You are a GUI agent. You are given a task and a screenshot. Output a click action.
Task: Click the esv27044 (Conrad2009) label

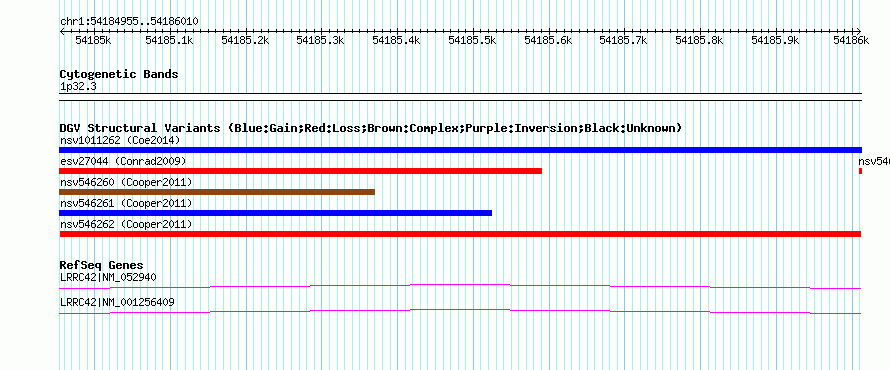(123, 162)
